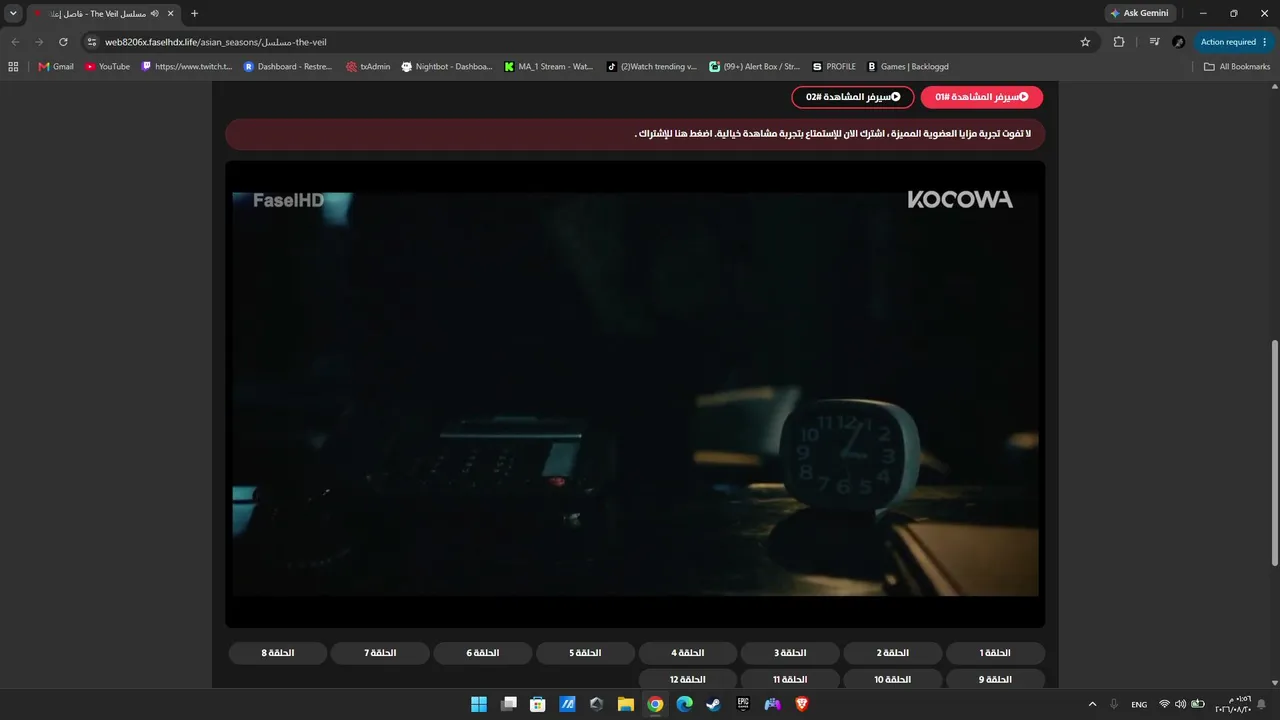The image size is (1280, 720).
Task: View site information icon in the address bar
Action: tap(92, 42)
